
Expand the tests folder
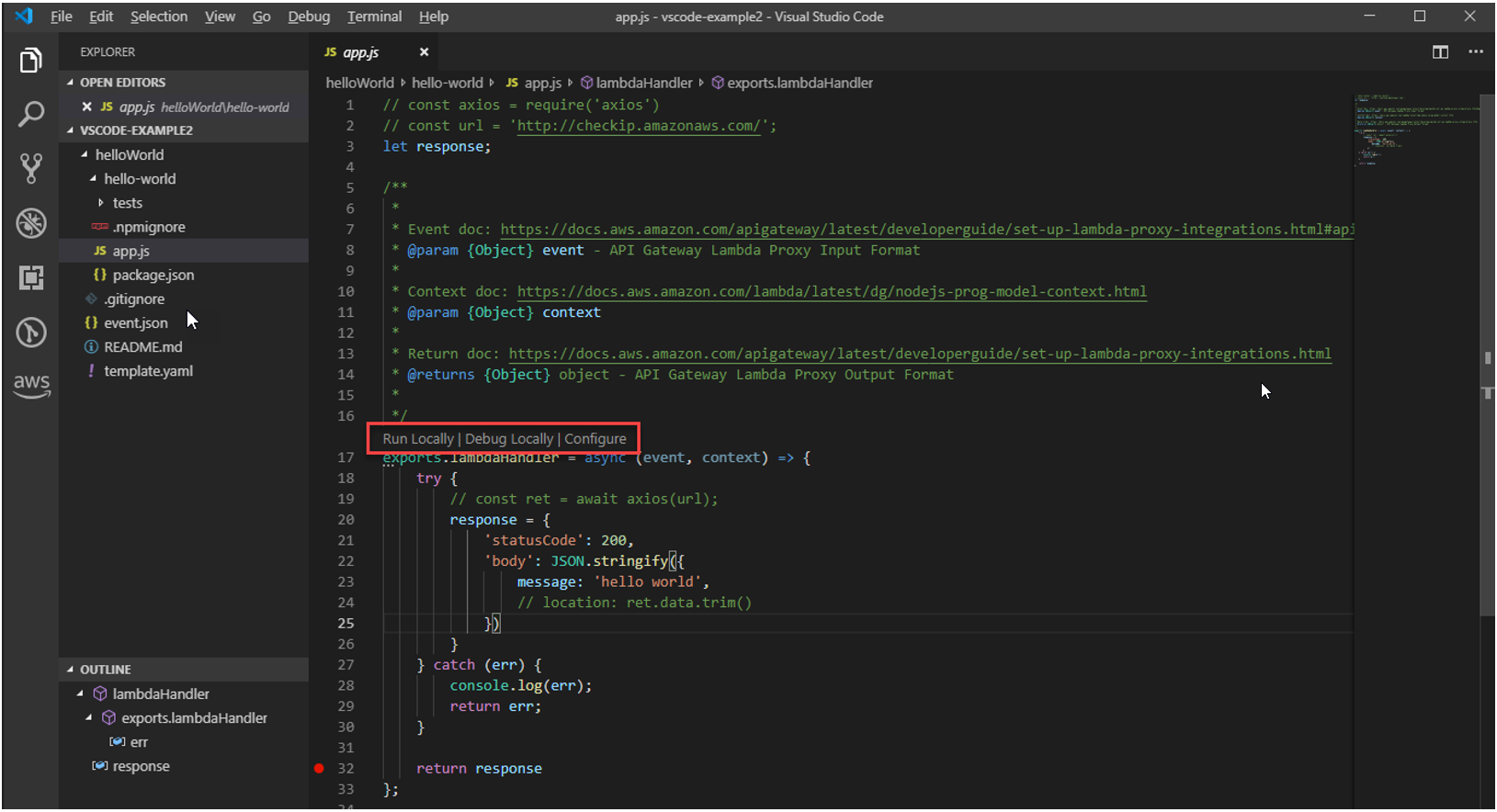point(127,203)
